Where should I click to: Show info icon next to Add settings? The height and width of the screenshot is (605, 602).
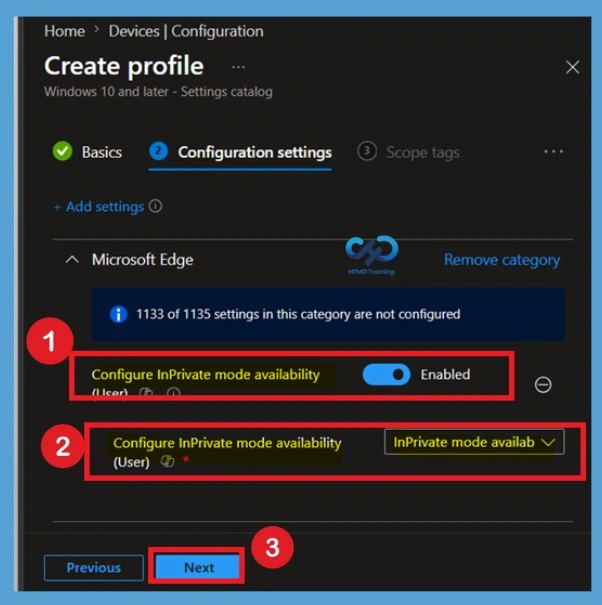point(156,206)
